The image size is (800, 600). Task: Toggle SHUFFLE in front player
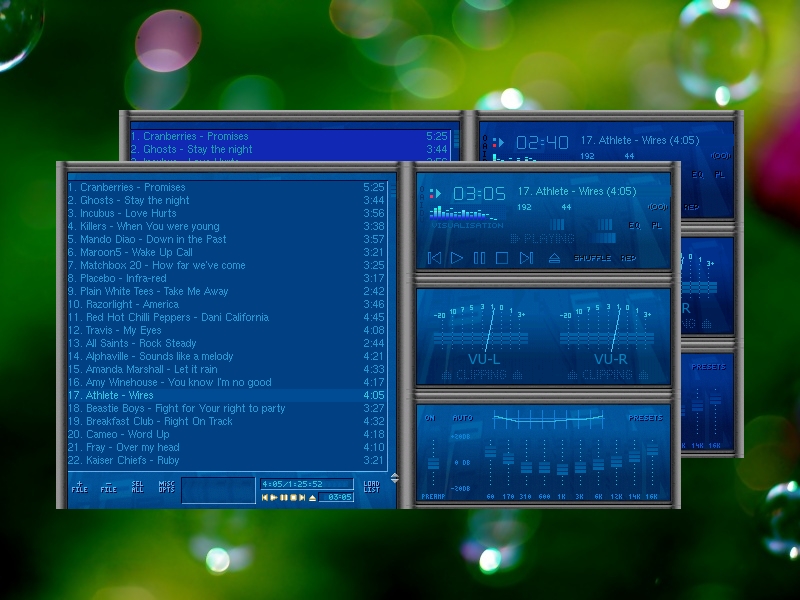(x=592, y=258)
